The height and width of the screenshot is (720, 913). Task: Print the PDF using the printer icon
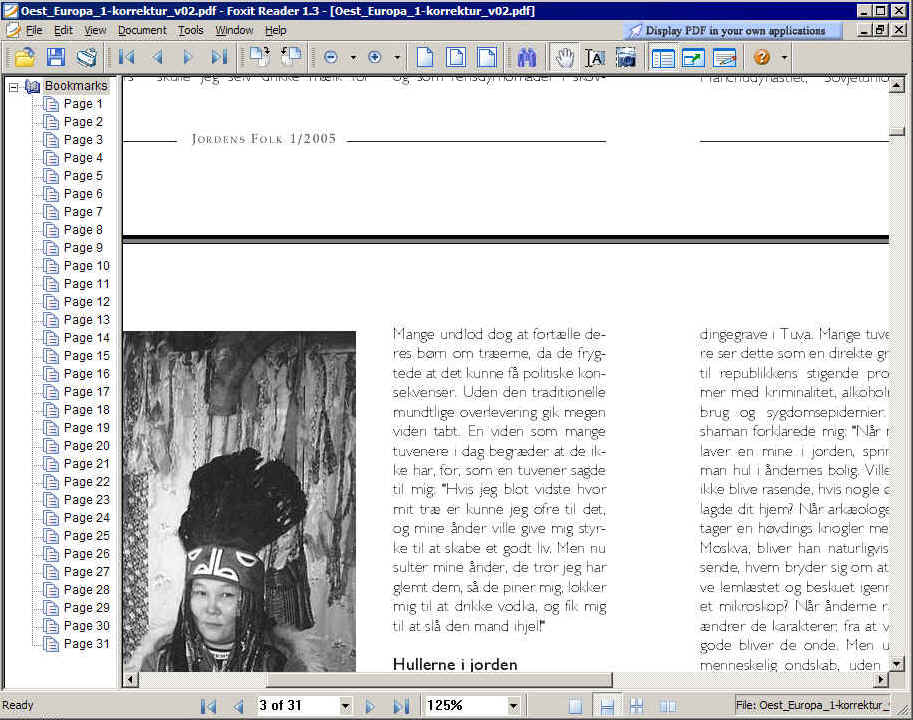(x=87, y=57)
